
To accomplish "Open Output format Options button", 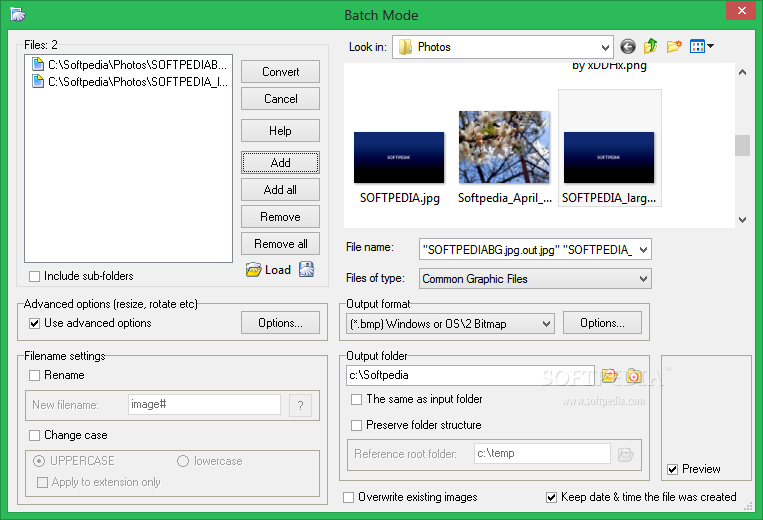I will point(602,323).
